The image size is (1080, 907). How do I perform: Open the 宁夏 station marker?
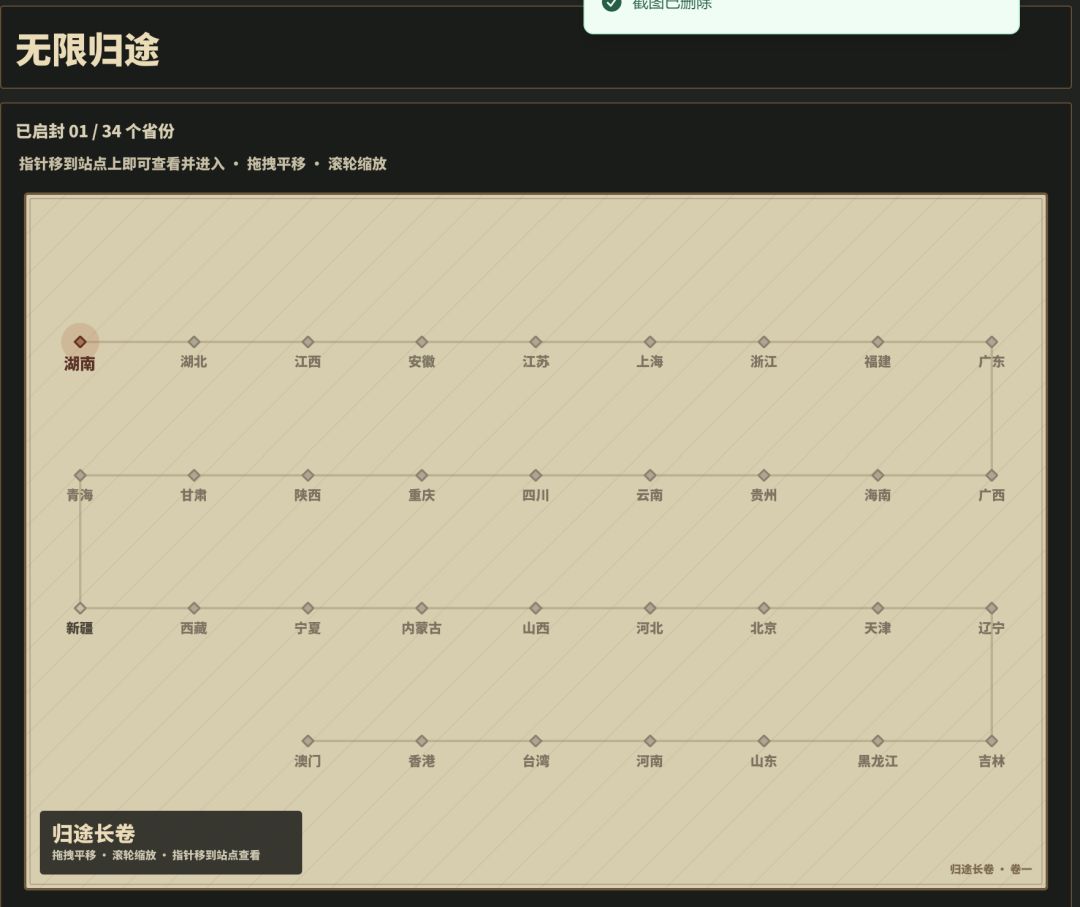[308, 608]
